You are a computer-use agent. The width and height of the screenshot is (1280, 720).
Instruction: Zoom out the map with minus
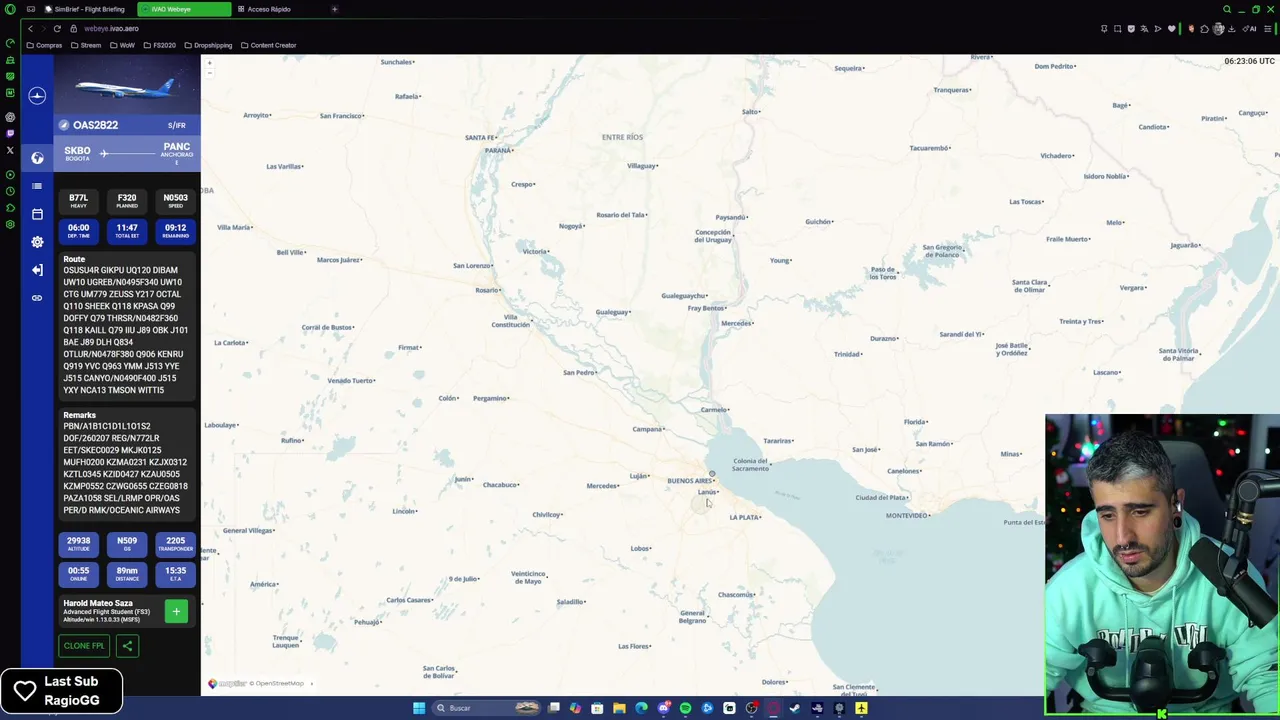tap(209, 72)
